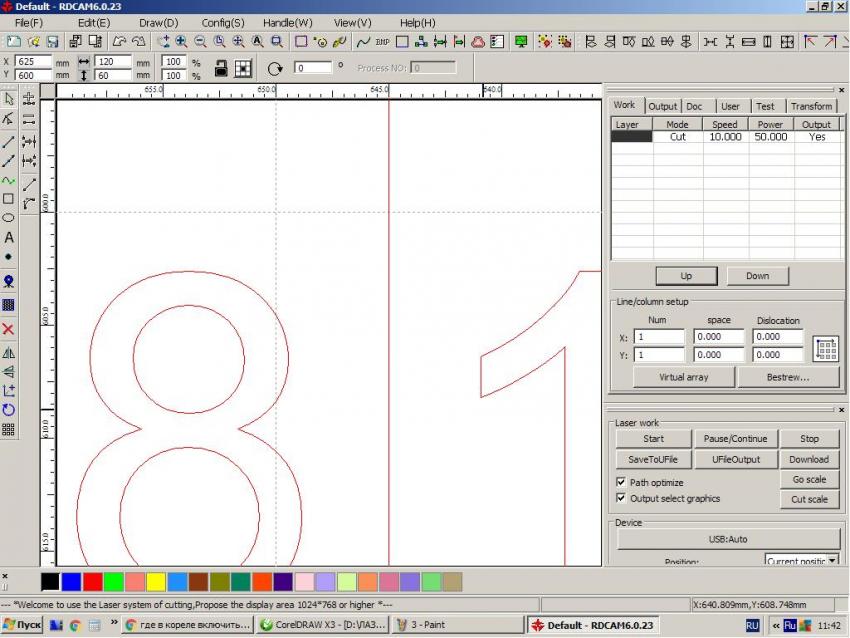Open the Config(S) menu
Viewport: 850px width, 638px height.
click(222, 22)
